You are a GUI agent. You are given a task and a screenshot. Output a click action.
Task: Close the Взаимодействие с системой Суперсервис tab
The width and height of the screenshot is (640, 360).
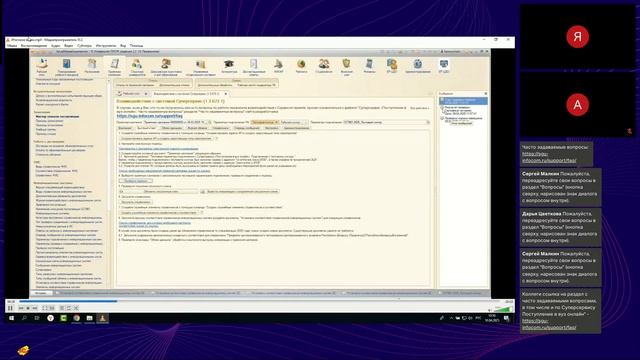coord(226,94)
